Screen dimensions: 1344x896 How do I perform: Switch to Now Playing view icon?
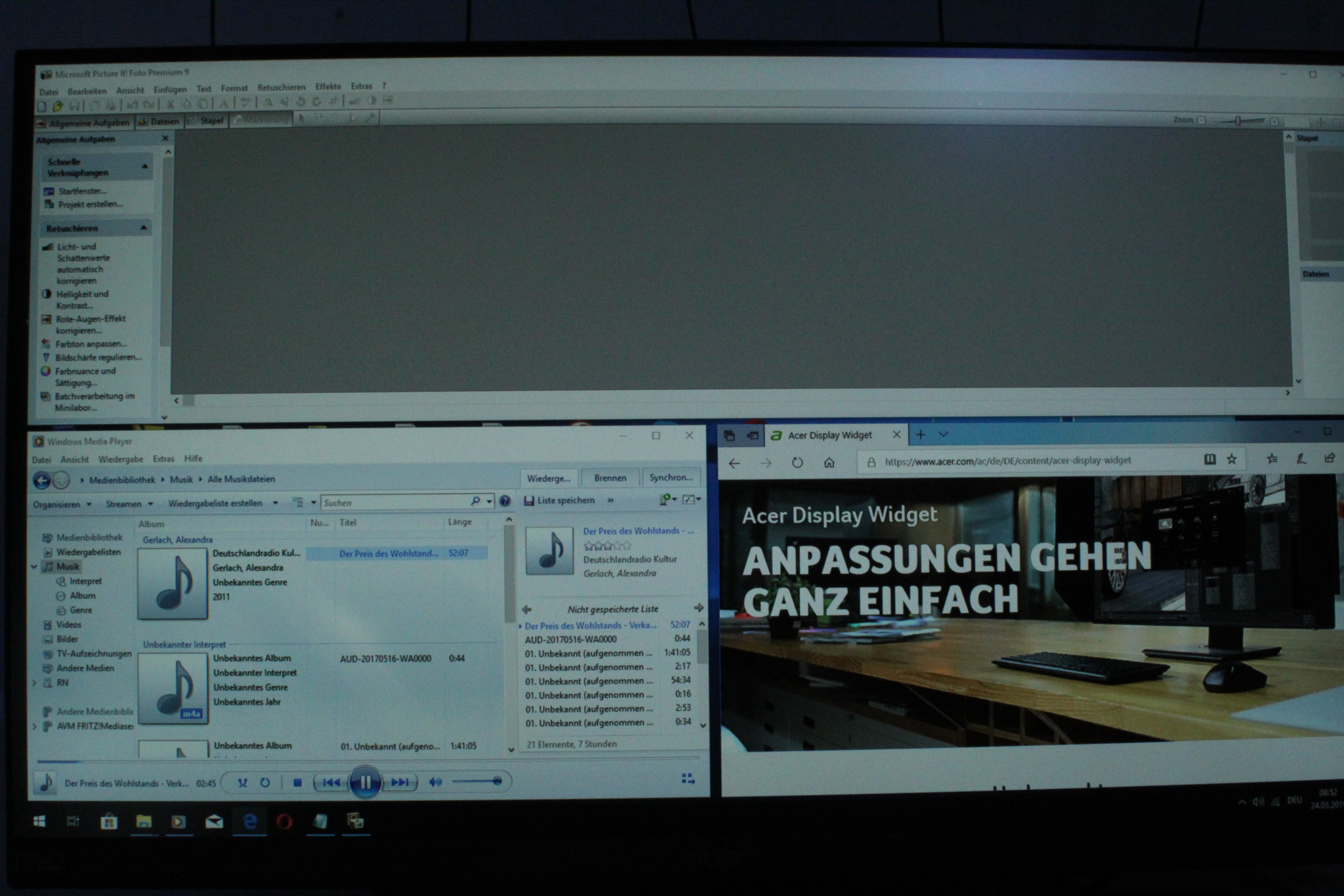[x=688, y=779]
